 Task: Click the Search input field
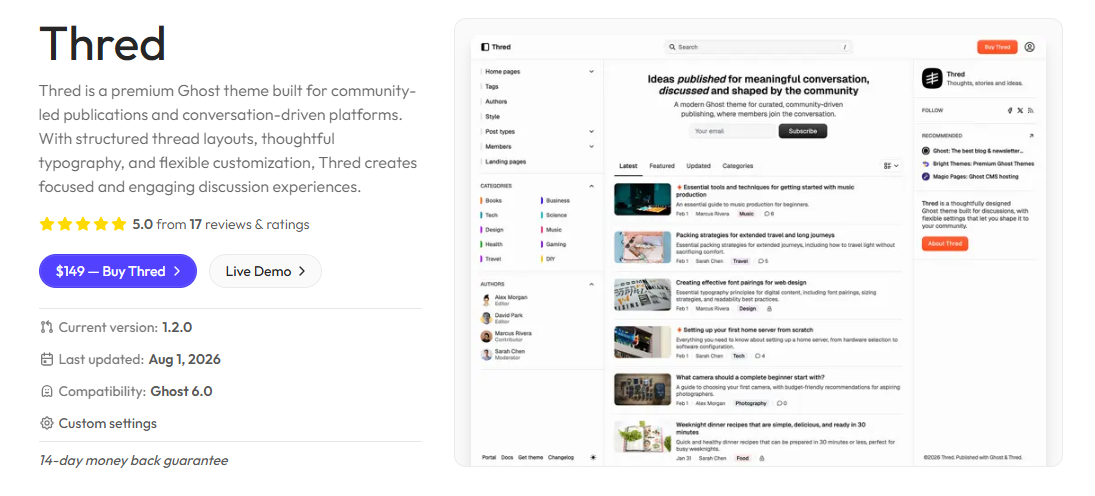758,48
